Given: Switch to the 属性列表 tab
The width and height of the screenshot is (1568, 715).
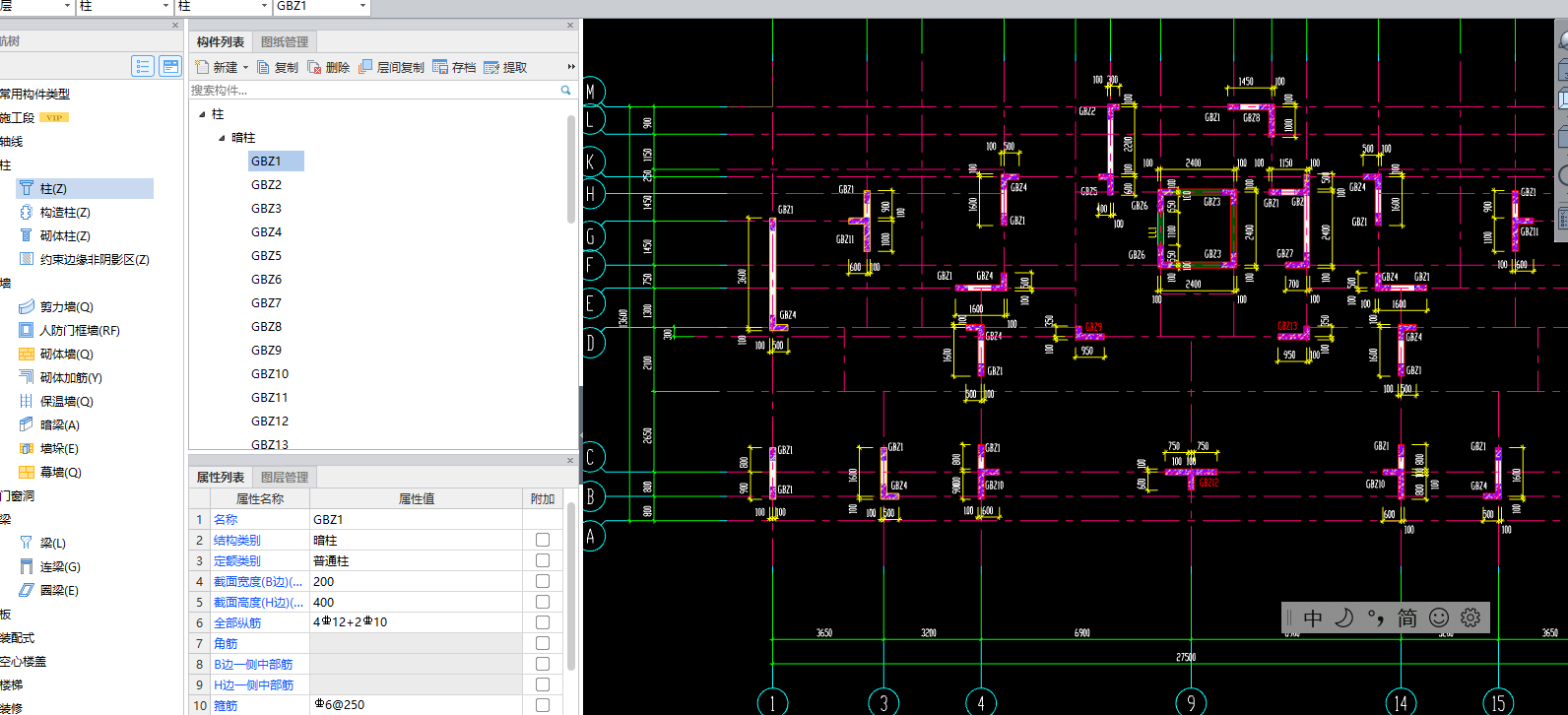Looking at the screenshot, I should click(221, 477).
